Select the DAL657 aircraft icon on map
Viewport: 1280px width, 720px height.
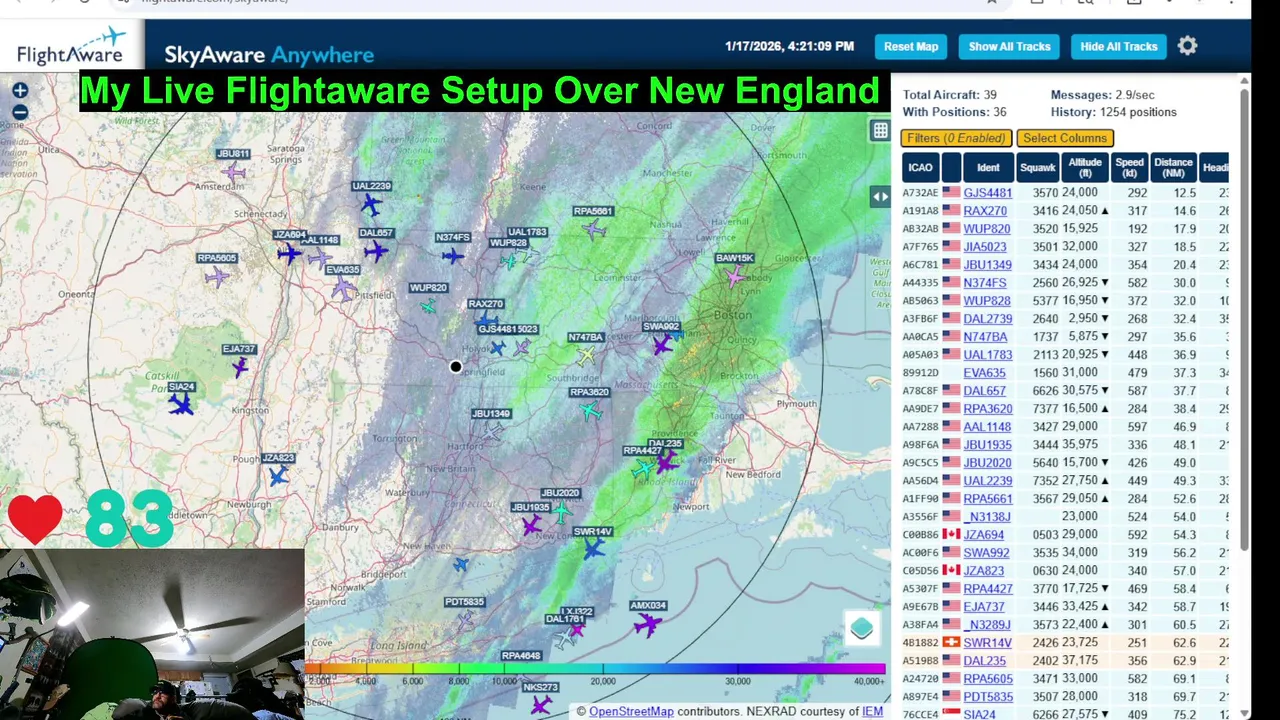376,251
